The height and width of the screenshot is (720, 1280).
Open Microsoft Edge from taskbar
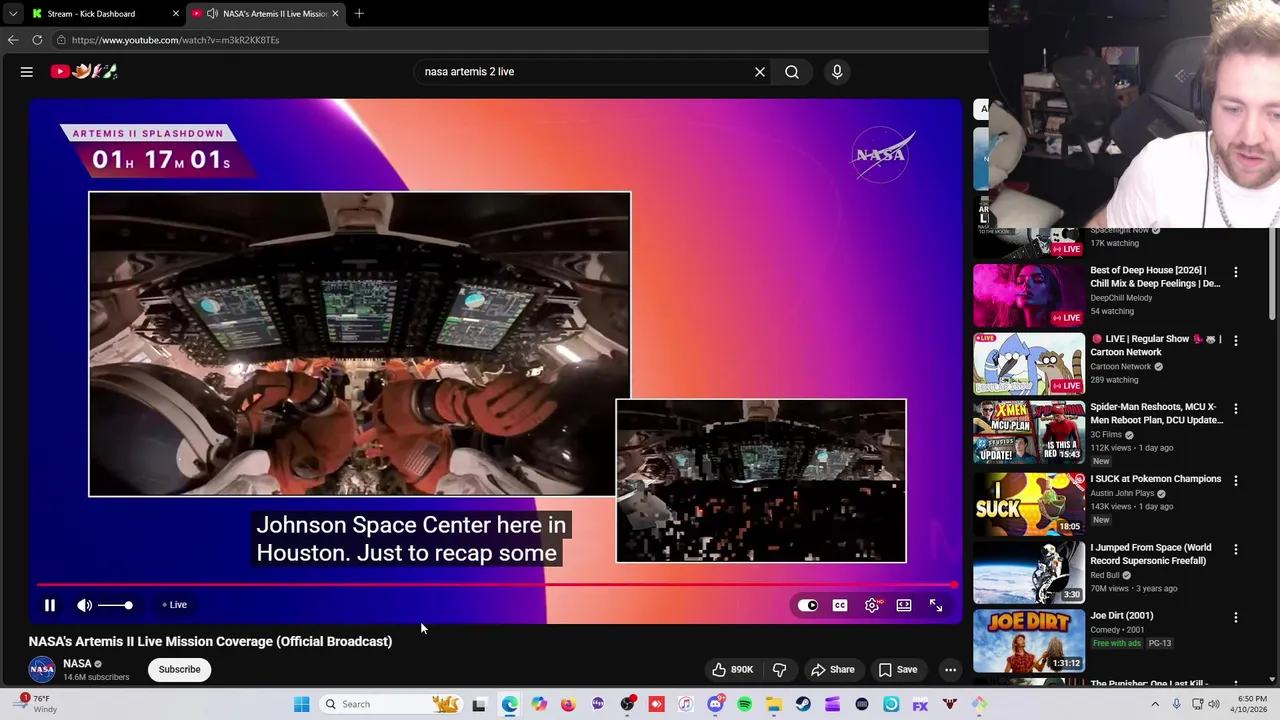point(509,704)
